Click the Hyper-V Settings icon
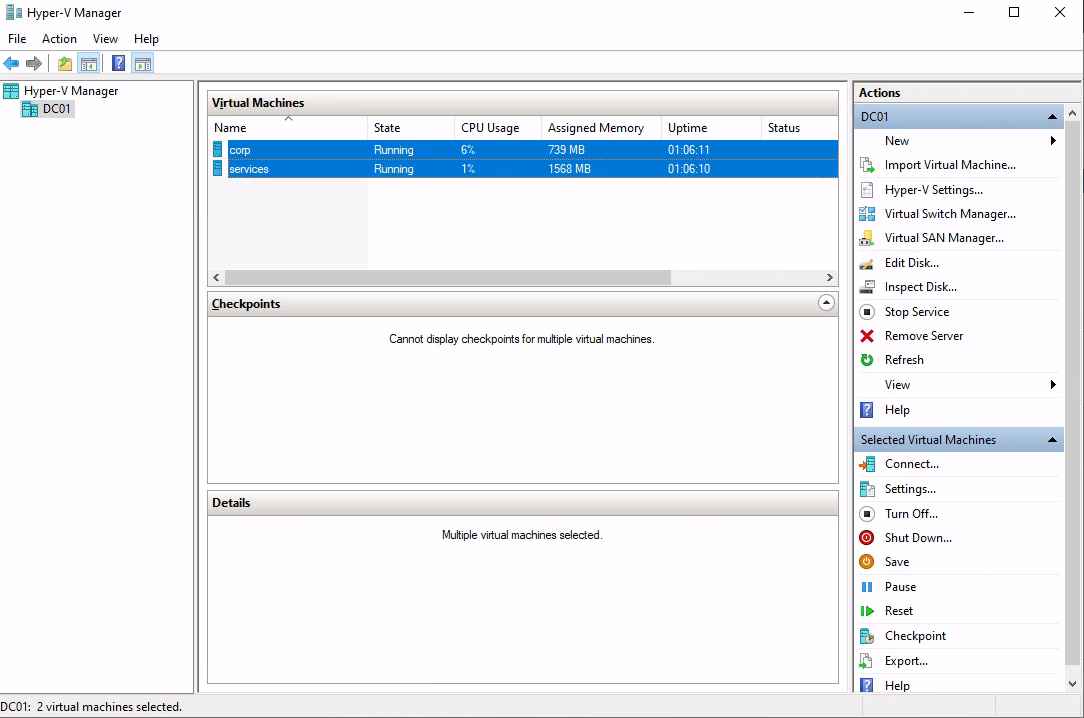 click(867, 190)
